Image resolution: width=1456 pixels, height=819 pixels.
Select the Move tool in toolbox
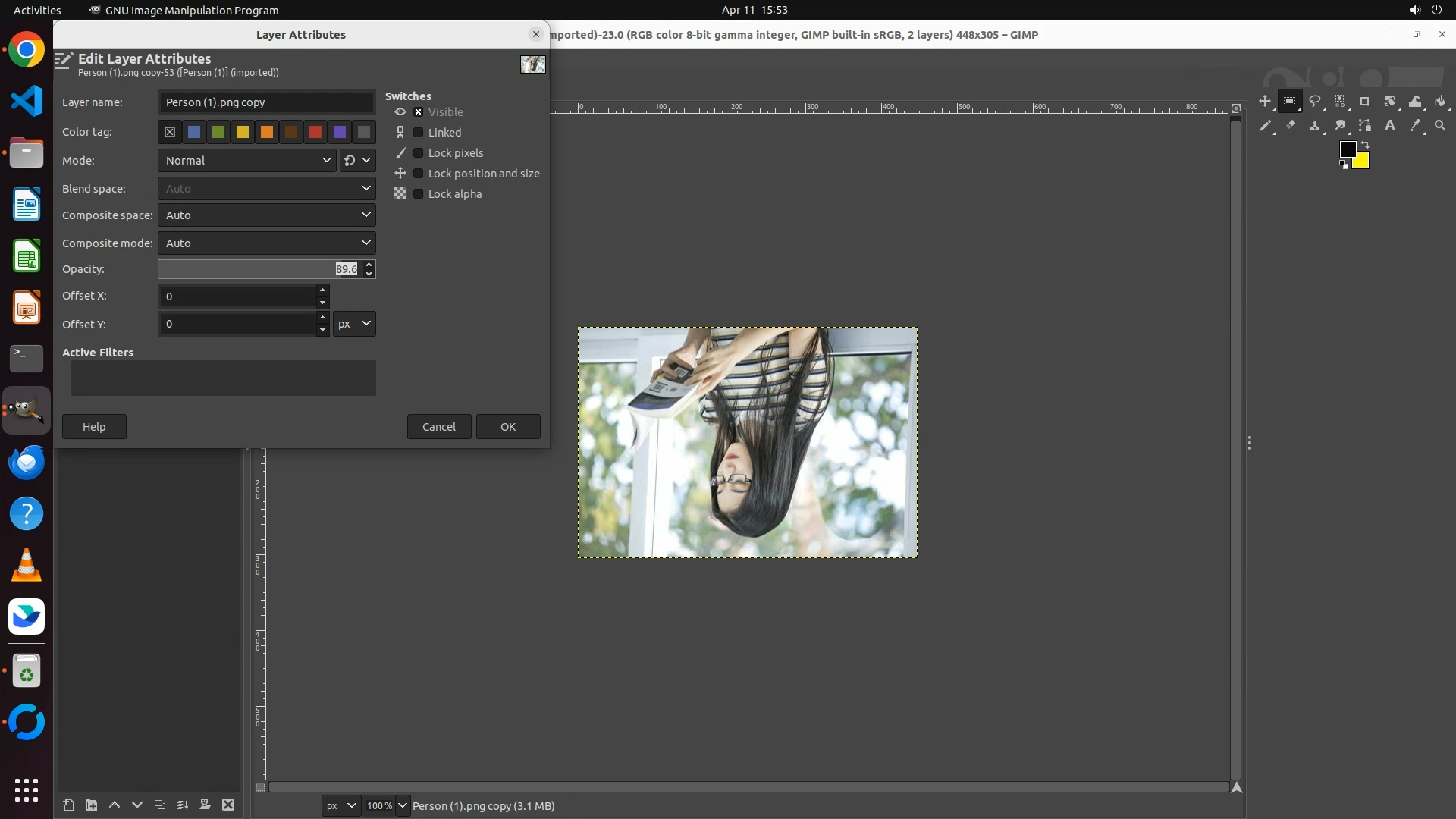pos(1264,101)
